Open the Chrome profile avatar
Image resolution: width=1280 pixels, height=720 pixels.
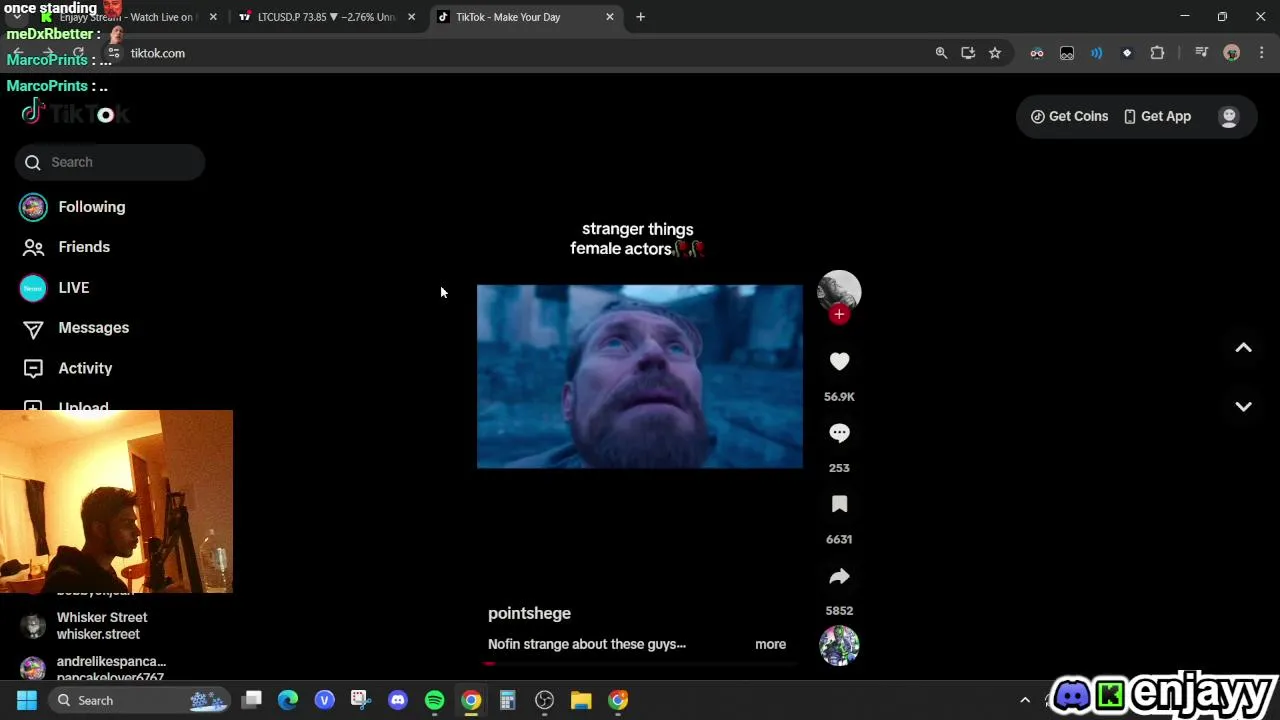click(x=1232, y=53)
